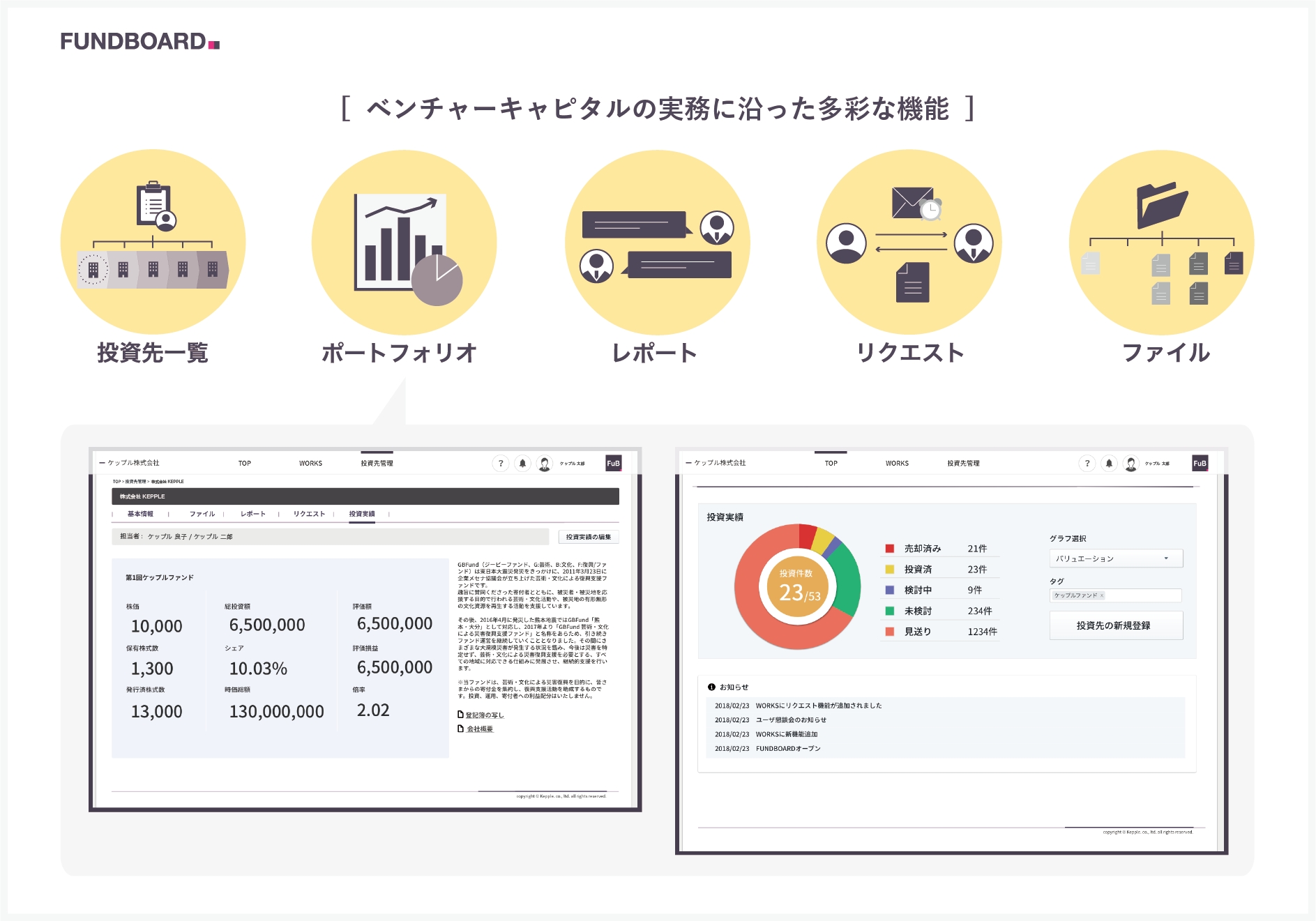Go to WORKS on the KEPPLE company page
The image size is (1316, 921).
(310, 464)
